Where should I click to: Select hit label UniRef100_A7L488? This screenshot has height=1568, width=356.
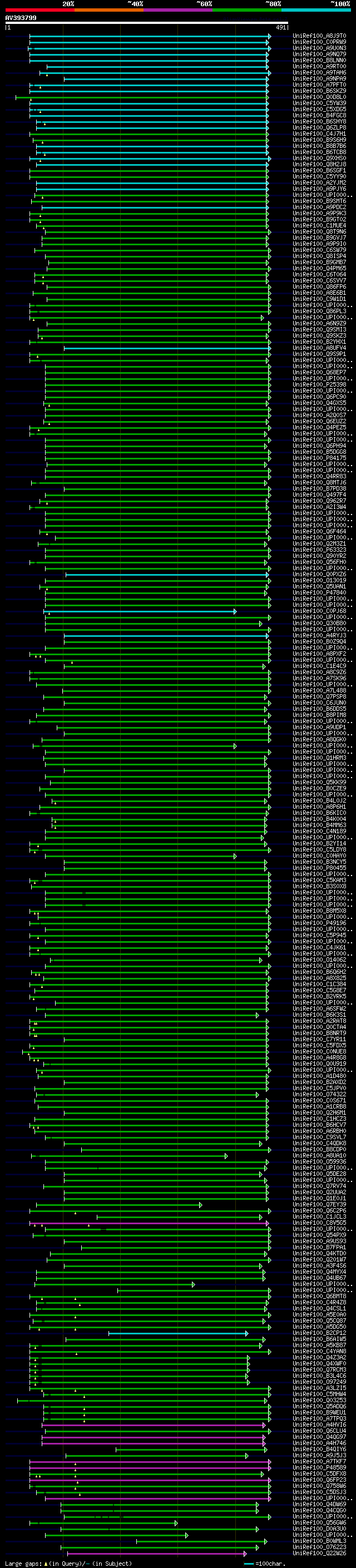319,690
